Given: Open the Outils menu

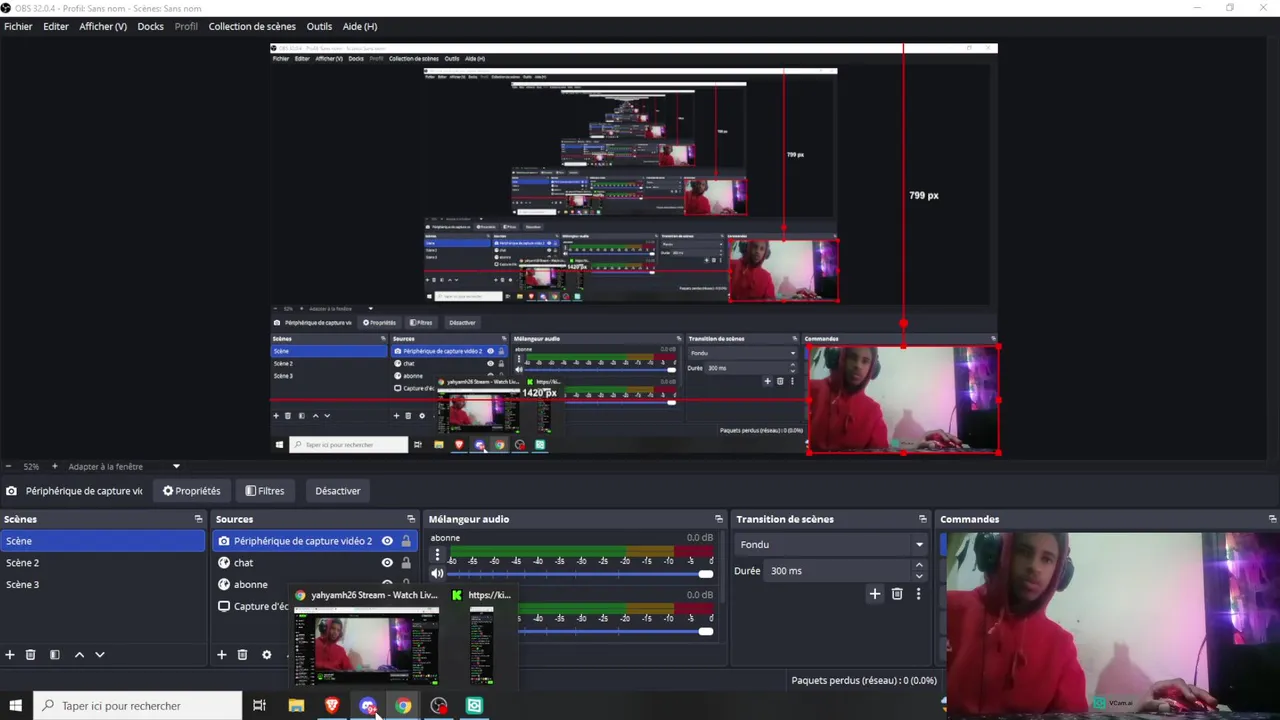Looking at the screenshot, I should [x=319, y=26].
